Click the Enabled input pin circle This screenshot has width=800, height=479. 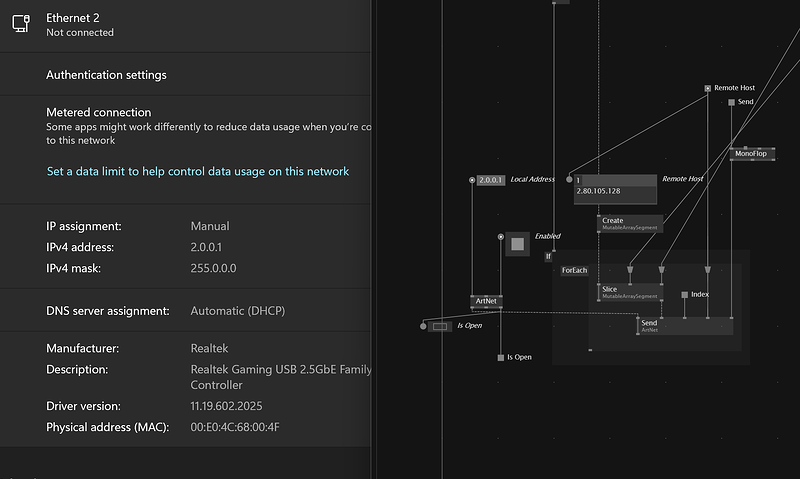pos(501,237)
